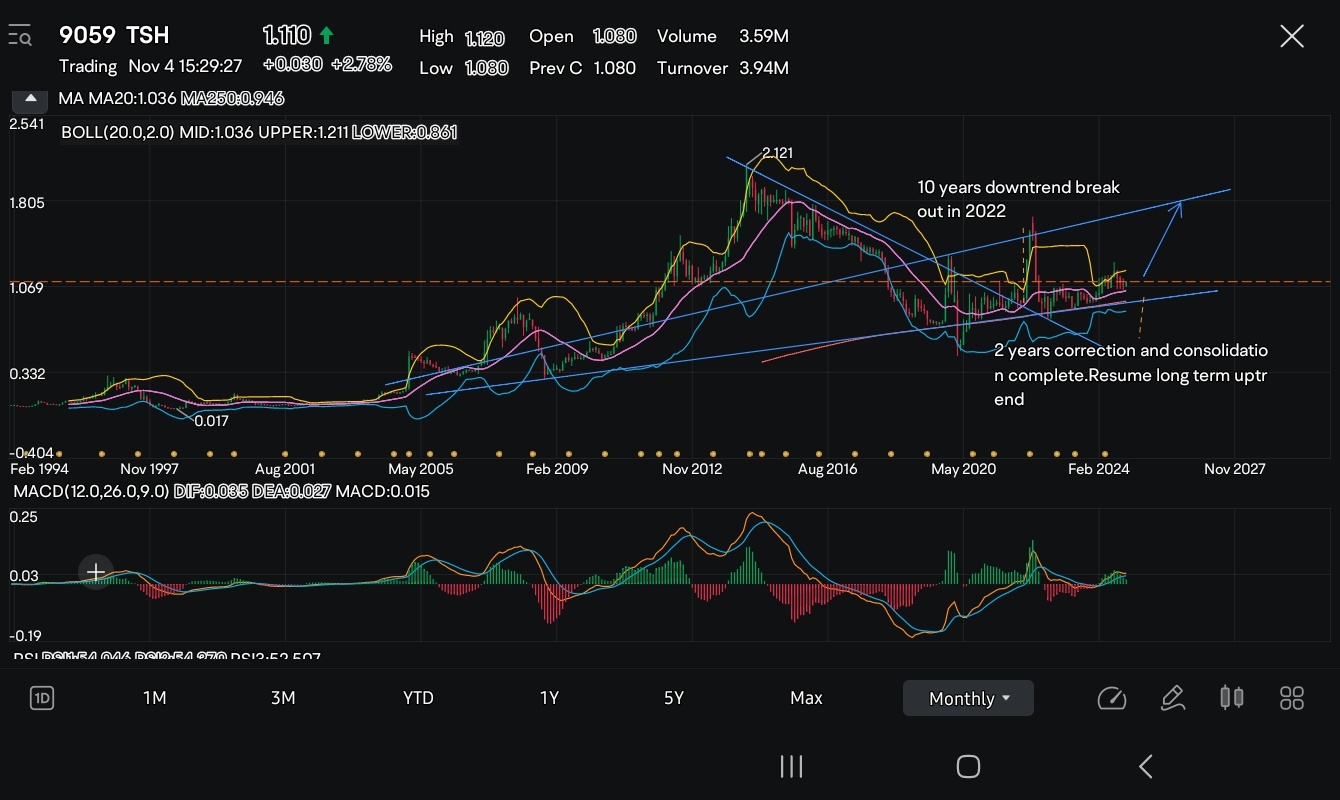Activate the pencil drawing tool
The image size is (1340, 800).
tap(1172, 698)
